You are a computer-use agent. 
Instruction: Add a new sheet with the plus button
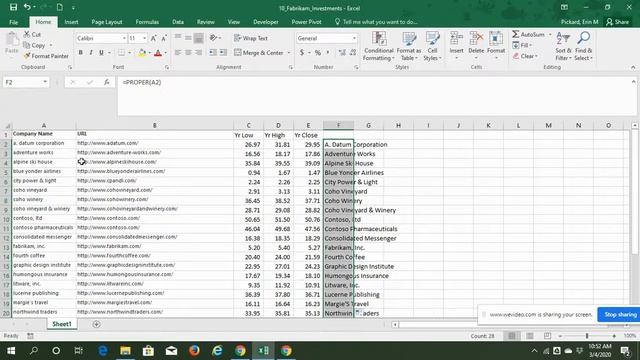96,324
